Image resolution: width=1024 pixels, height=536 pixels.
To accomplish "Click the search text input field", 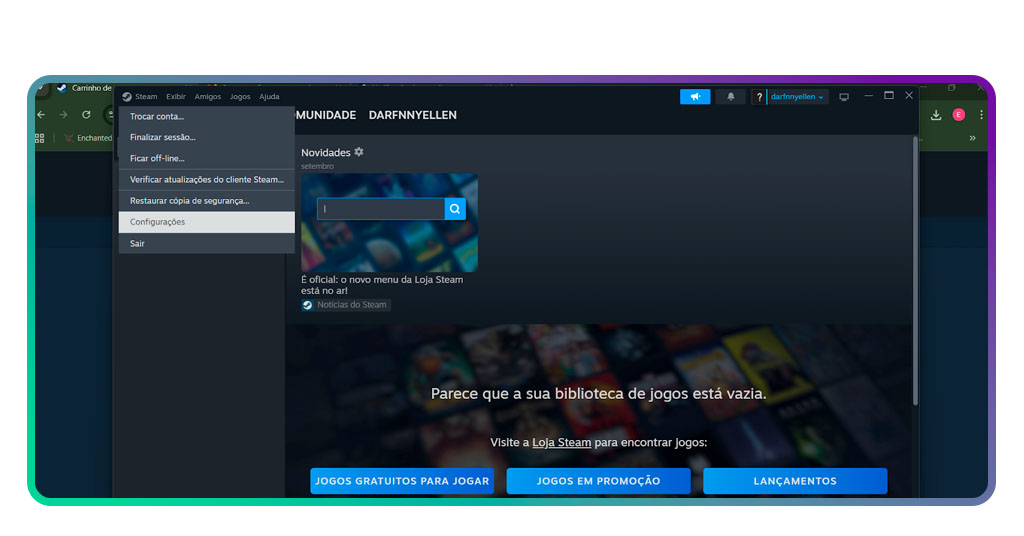I will [381, 209].
